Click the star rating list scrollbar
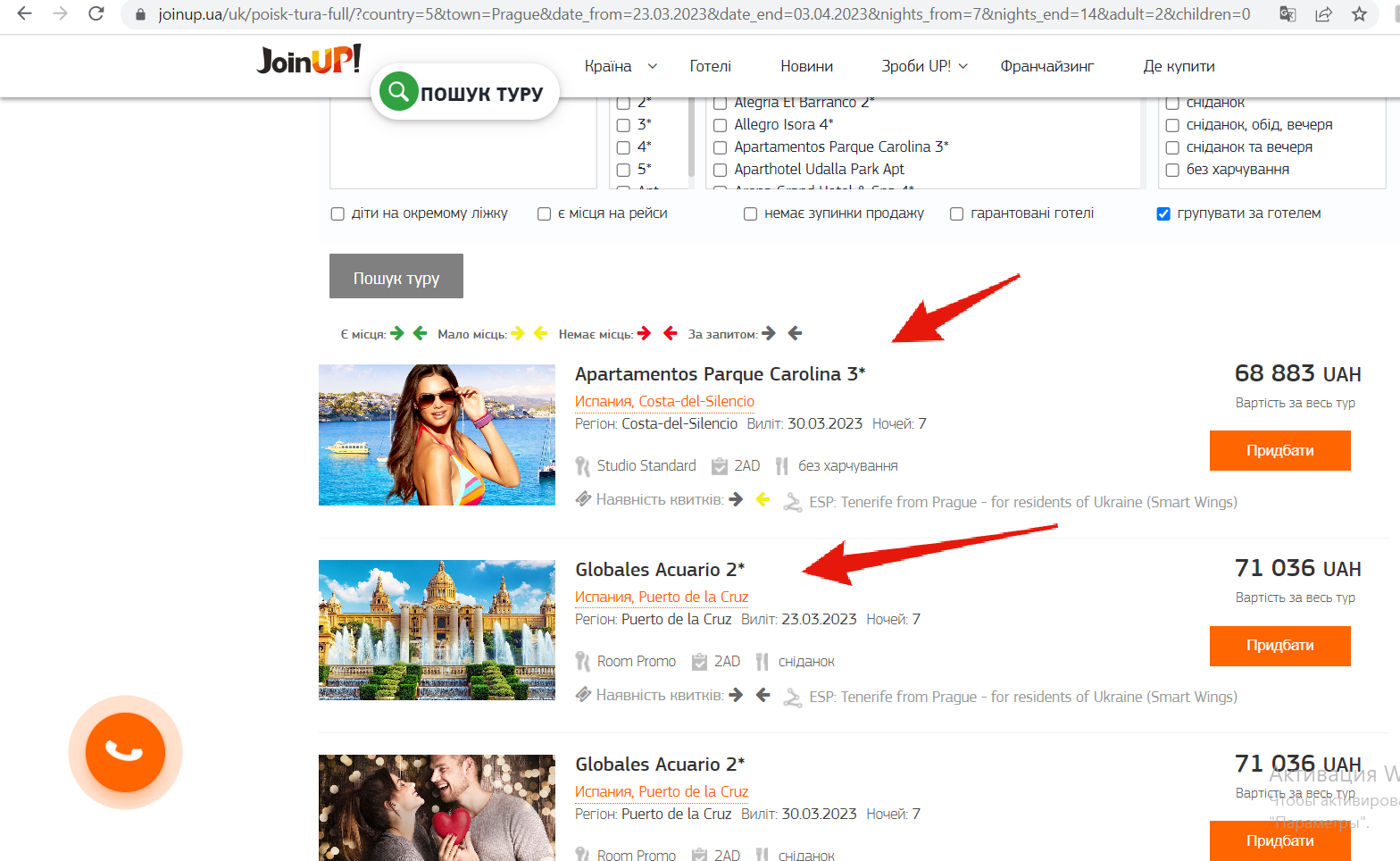The height and width of the screenshot is (861, 1400). [x=691, y=136]
